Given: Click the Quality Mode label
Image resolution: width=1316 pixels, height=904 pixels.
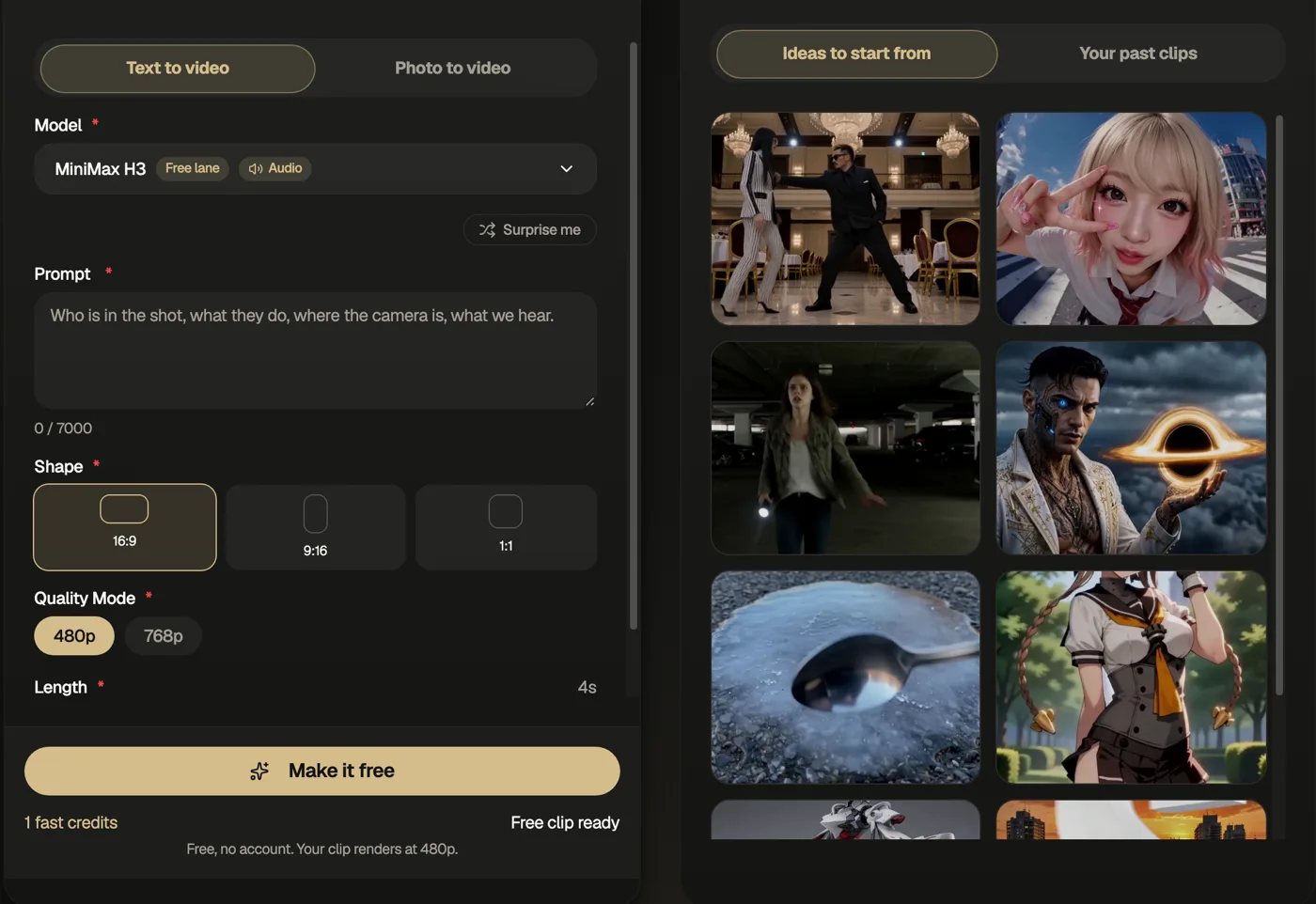Looking at the screenshot, I should [x=85, y=599].
